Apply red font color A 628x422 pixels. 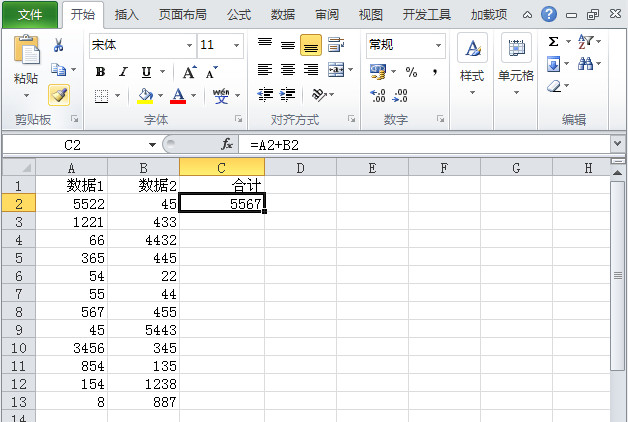coord(178,96)
